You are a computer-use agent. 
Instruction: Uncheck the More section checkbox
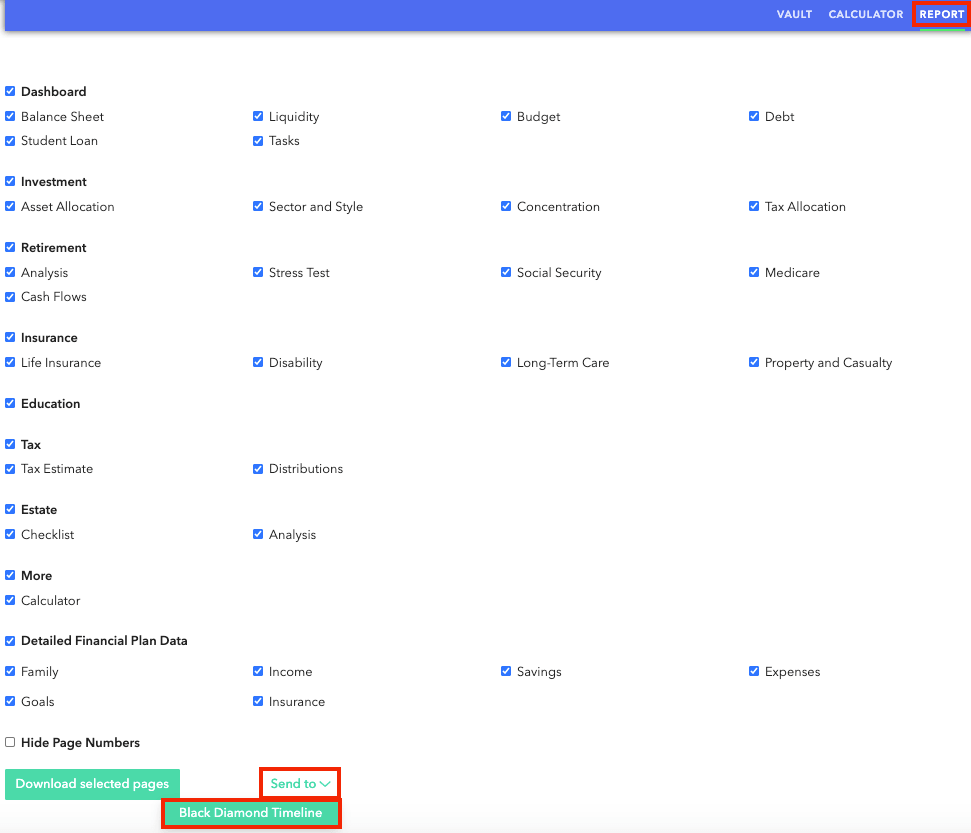[x=10, y=575]
